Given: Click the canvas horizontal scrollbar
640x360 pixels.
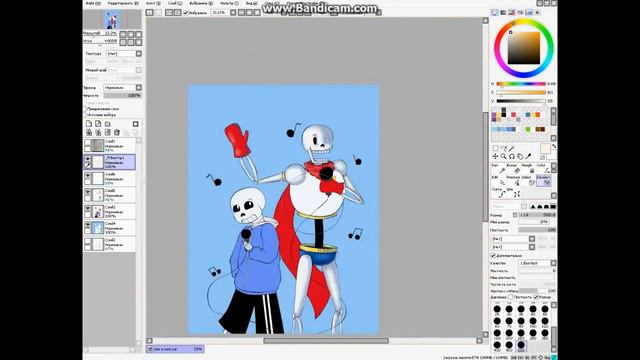Looking at the screenshot, I should (326, 340).
